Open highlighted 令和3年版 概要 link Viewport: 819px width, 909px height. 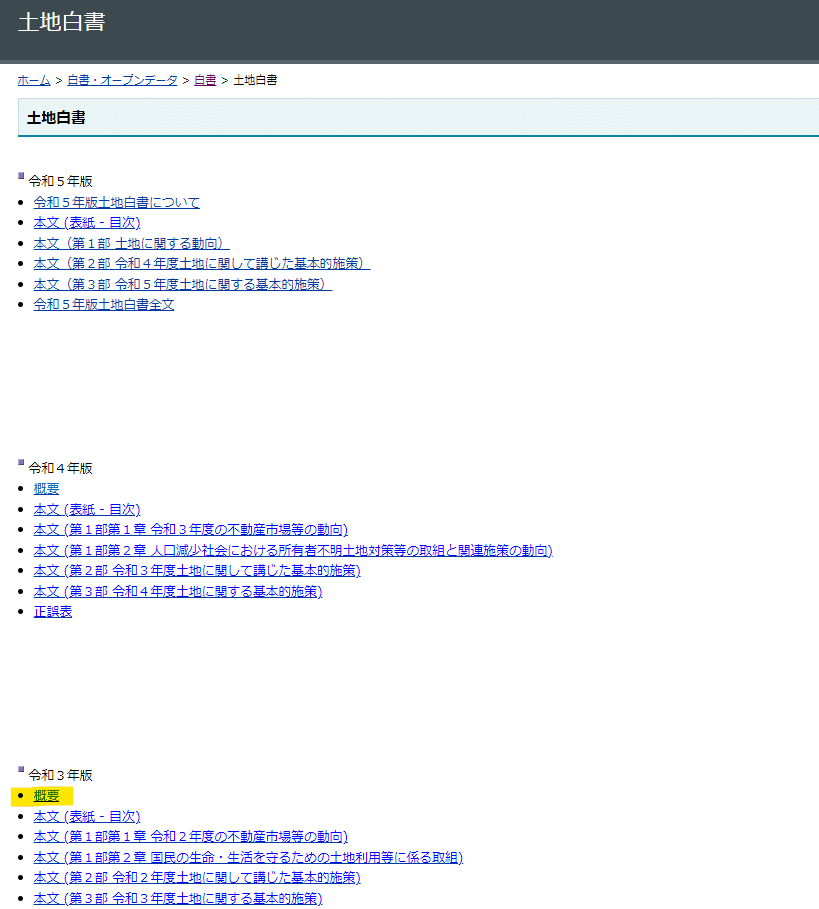pyautogui.click(x=46, y=796)
